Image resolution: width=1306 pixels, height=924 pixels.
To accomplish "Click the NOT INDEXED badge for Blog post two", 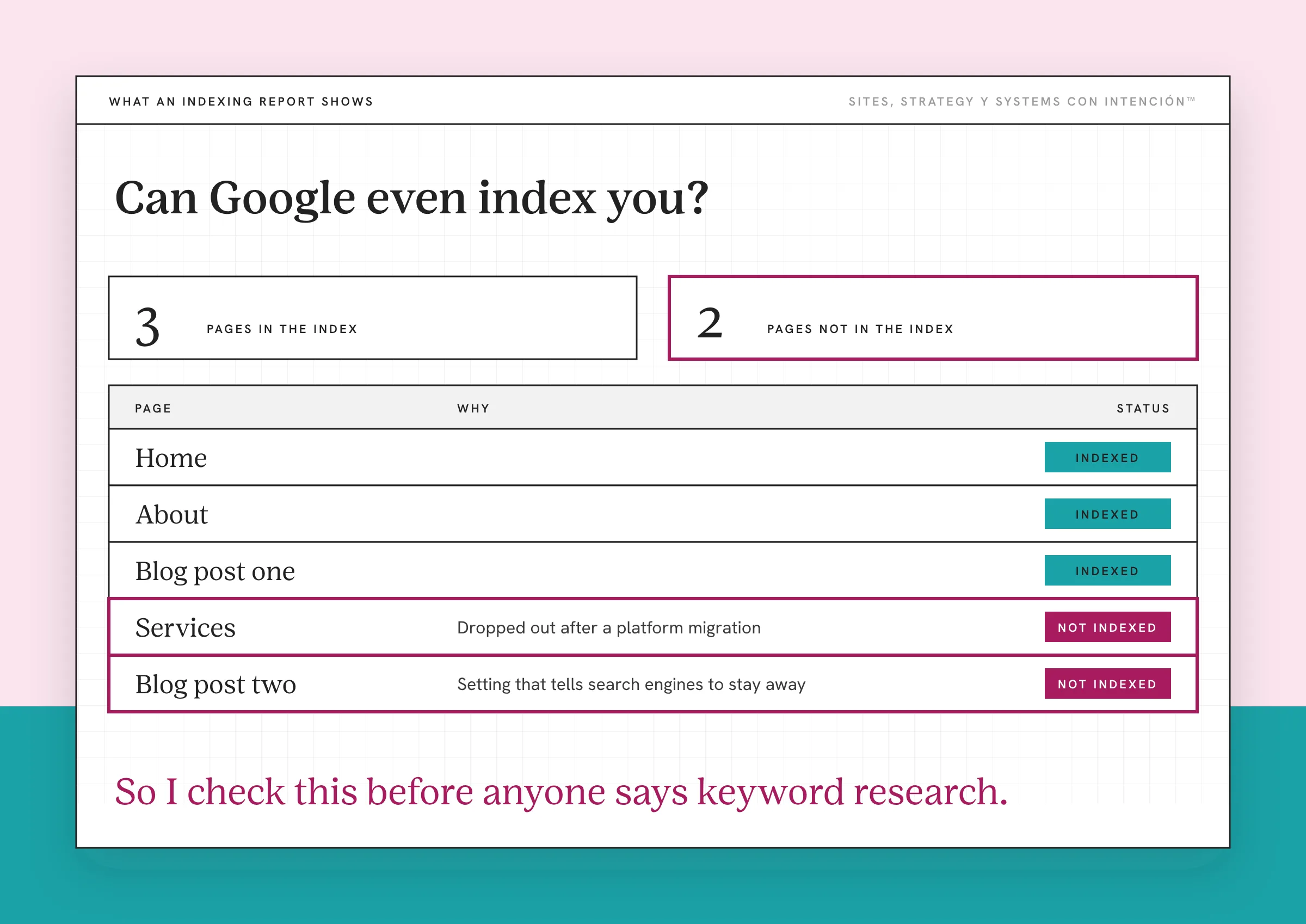I will tap(1107, 683).
